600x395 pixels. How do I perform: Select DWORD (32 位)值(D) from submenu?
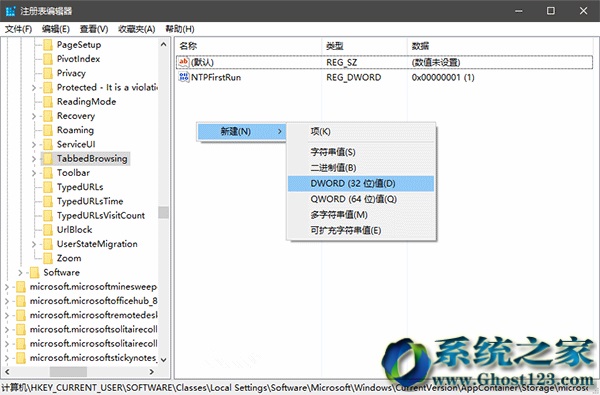click(x=361, y=183)
